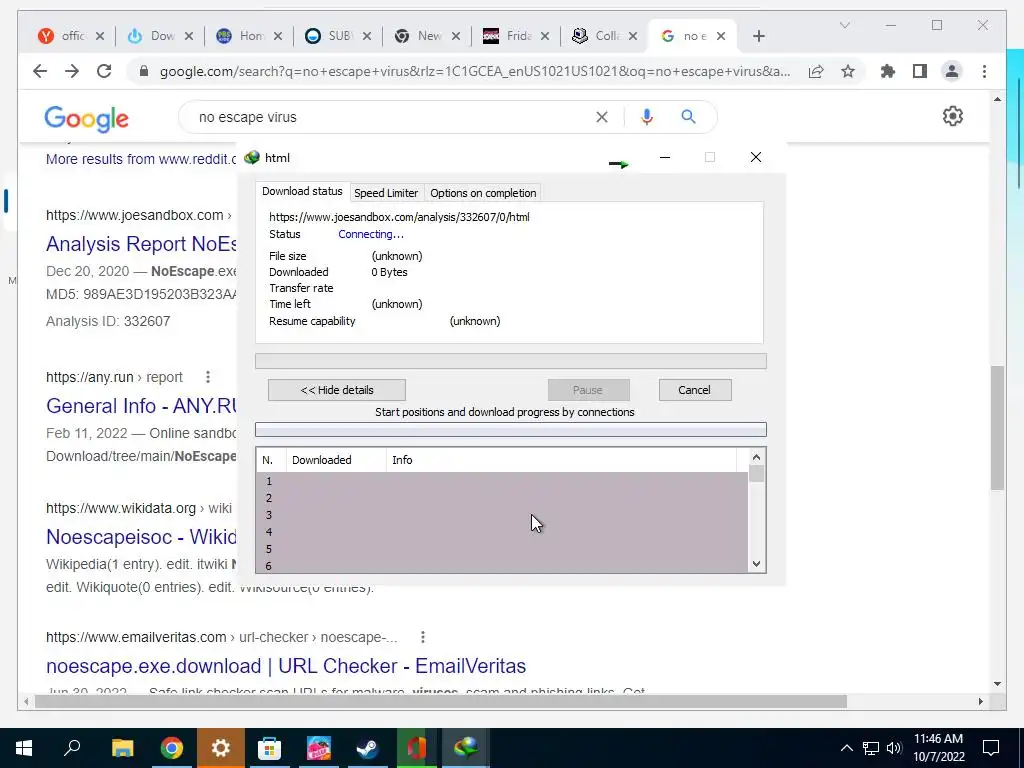Open options for the any.run result

pyautogui.click(x=208, y=377)
